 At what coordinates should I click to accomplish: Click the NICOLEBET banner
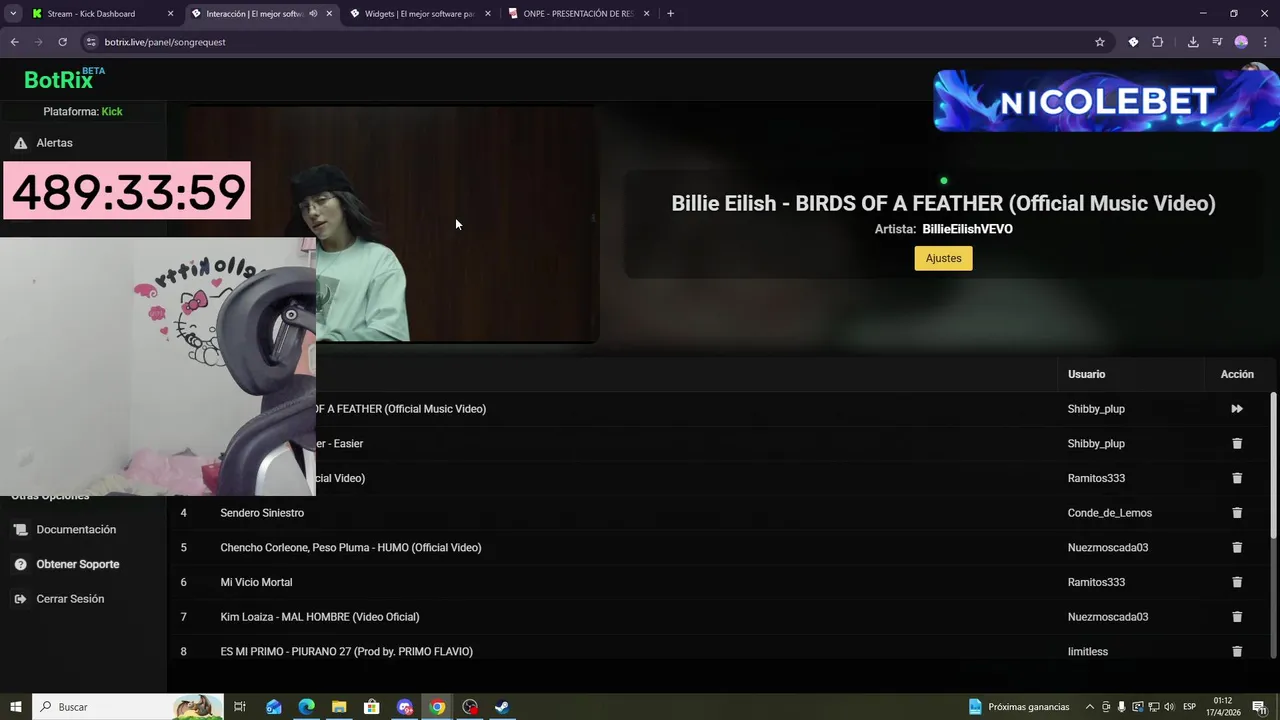[x=1106, y=100]
